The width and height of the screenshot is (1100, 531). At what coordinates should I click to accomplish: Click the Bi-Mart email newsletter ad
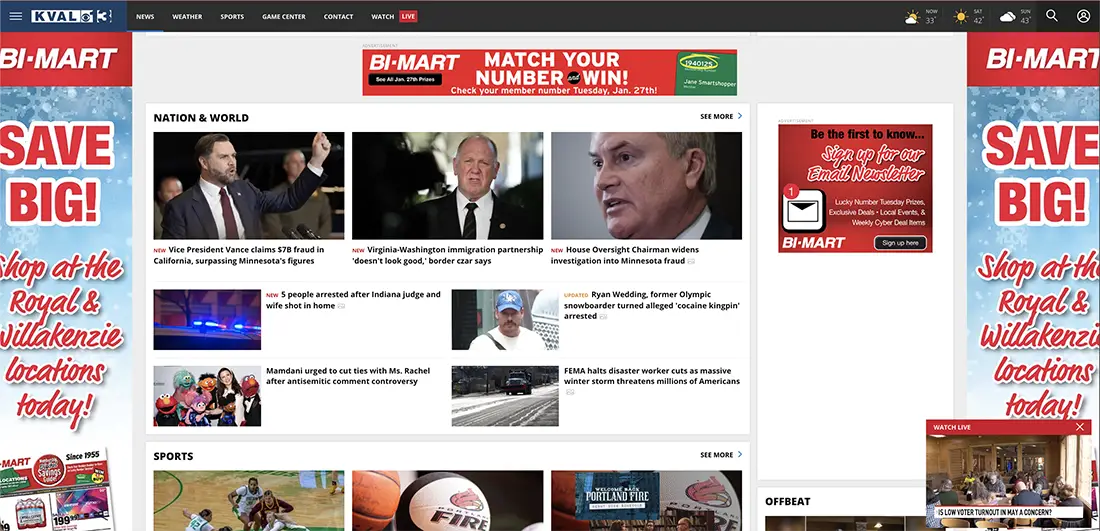click(x=855, y=188)
